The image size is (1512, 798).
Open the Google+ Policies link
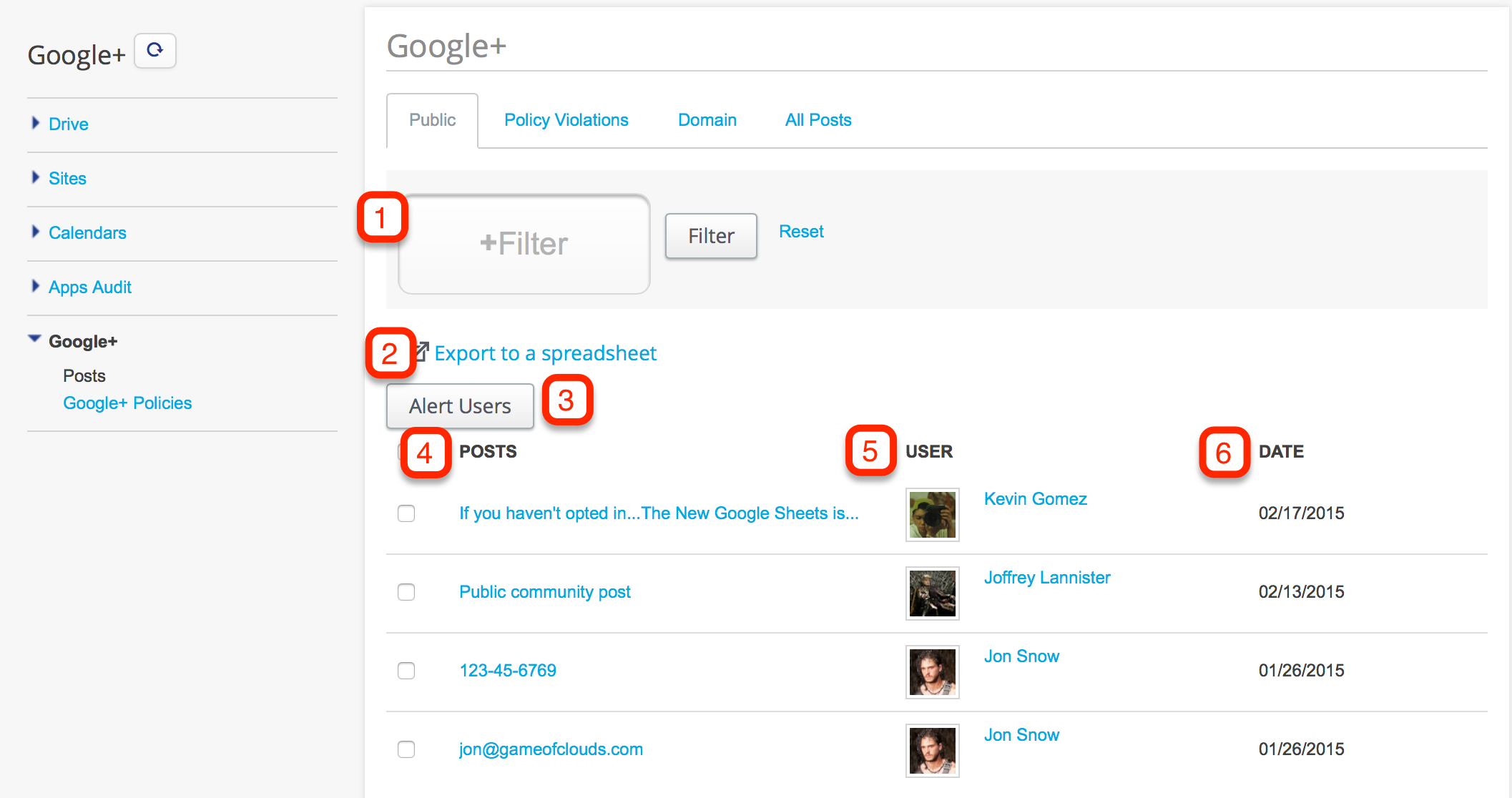click(x=127, y=403)
